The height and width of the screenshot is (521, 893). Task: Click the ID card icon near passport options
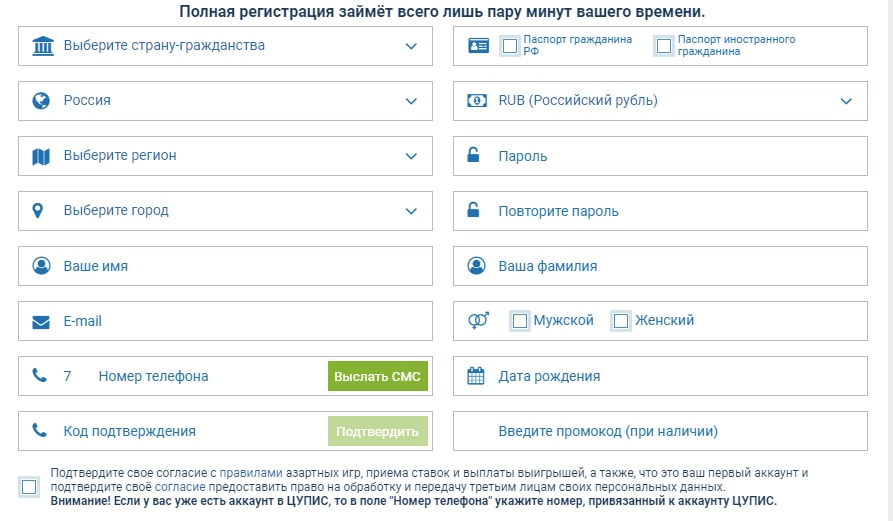point(479,46)
